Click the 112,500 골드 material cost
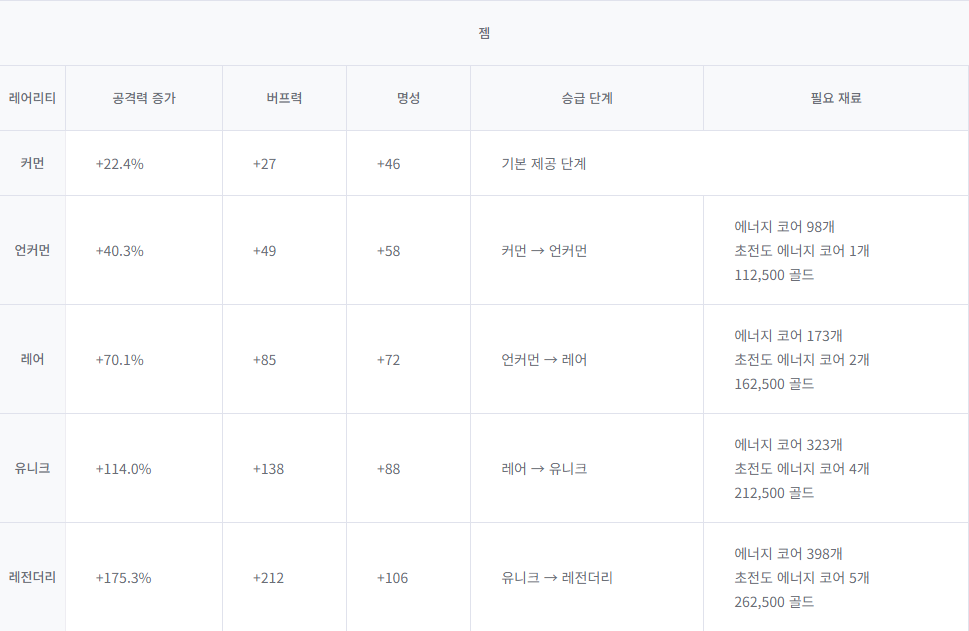 [x=774, y=275]
